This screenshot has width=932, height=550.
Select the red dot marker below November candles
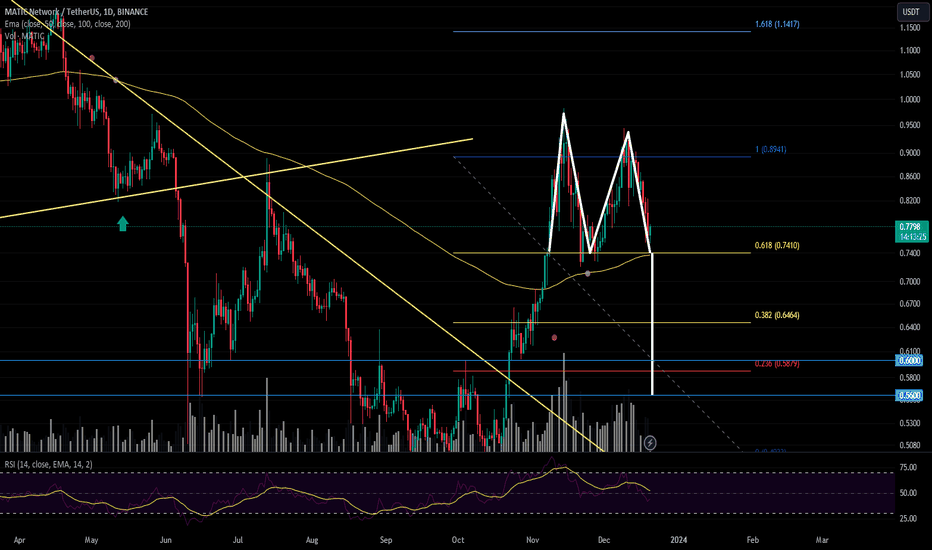554,338
